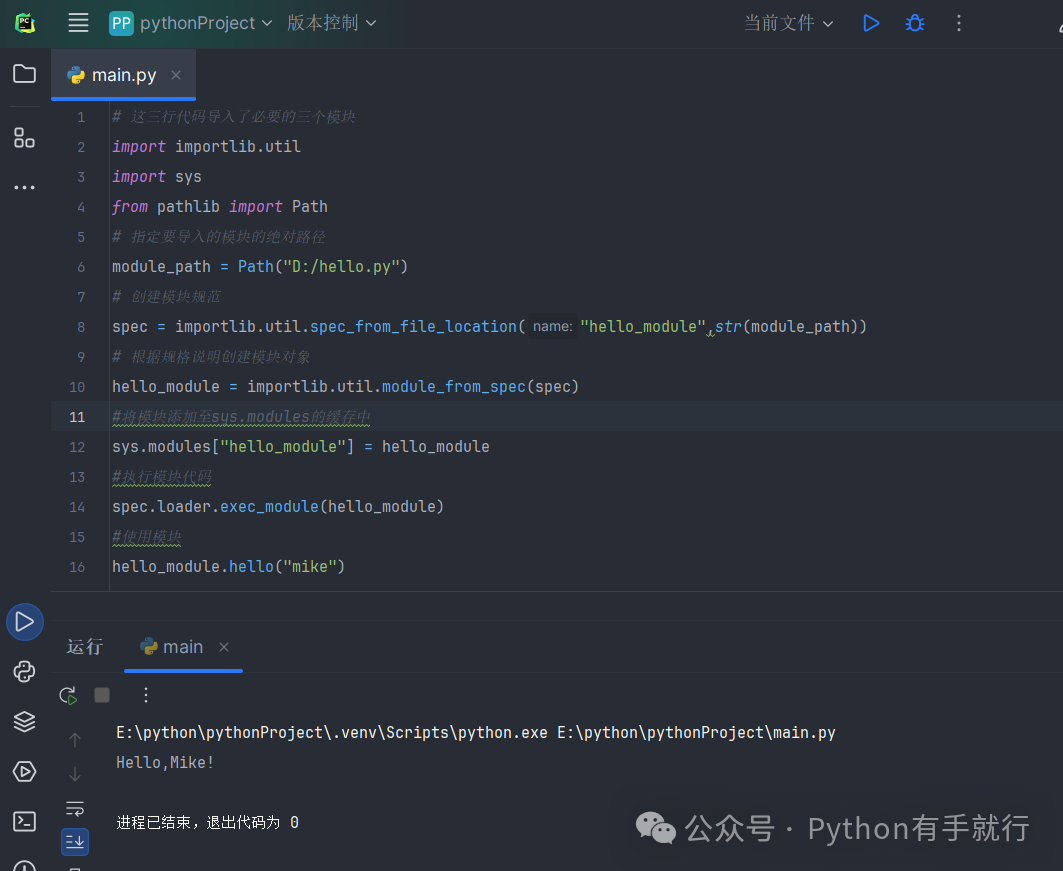This screenshot has width=1063, height=871.
Task: Click the comment on line 11
Action: coord(241,417)
